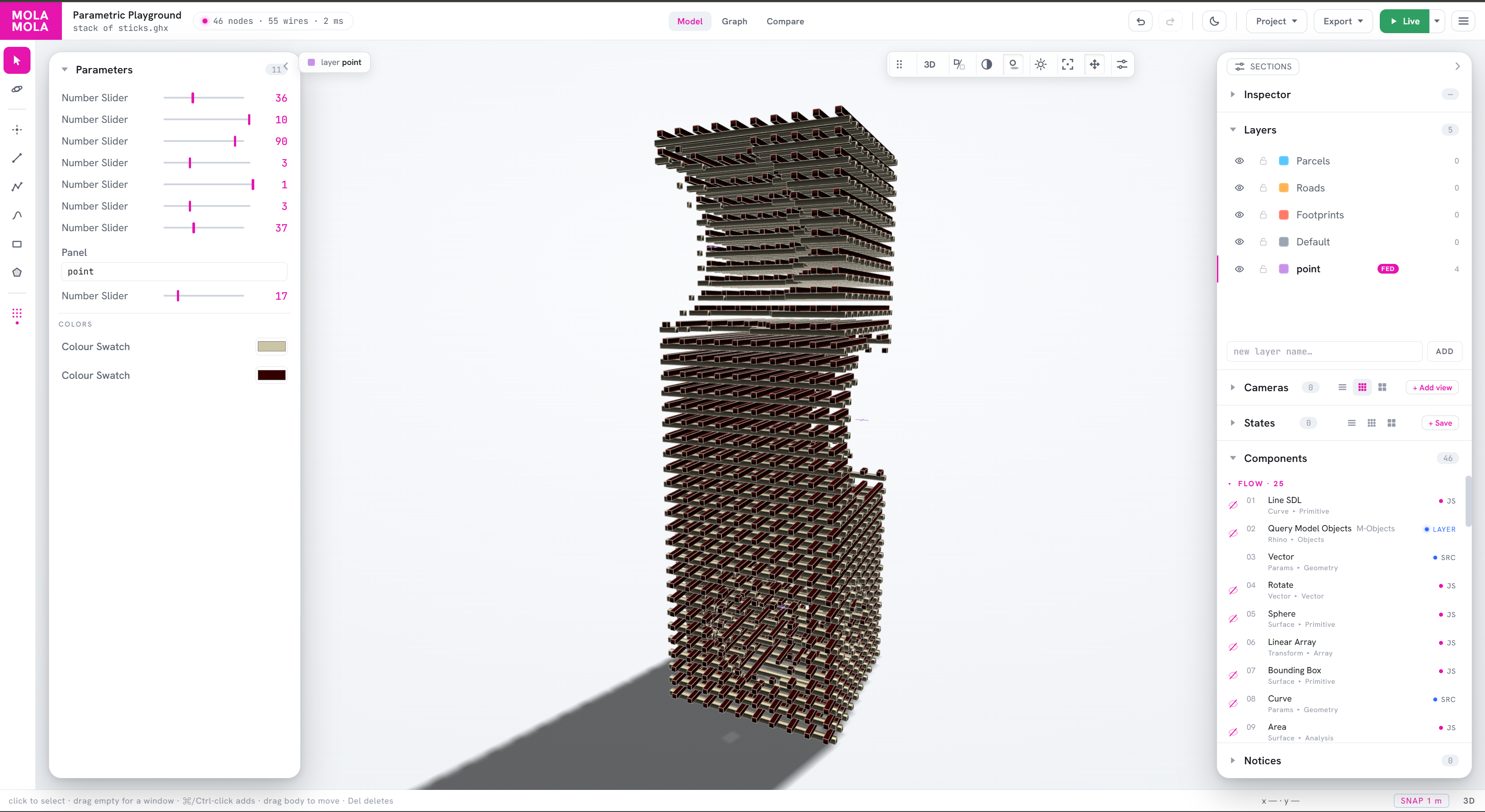This screenshot has width=1485, height=812.
Task: Click the pink dot grid tool
Action: pos(17,315)
